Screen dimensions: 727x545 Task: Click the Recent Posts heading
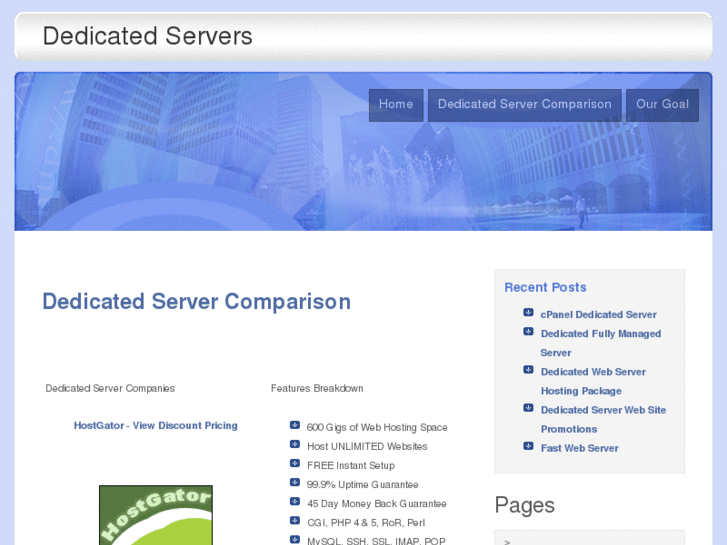click(545, 288)
